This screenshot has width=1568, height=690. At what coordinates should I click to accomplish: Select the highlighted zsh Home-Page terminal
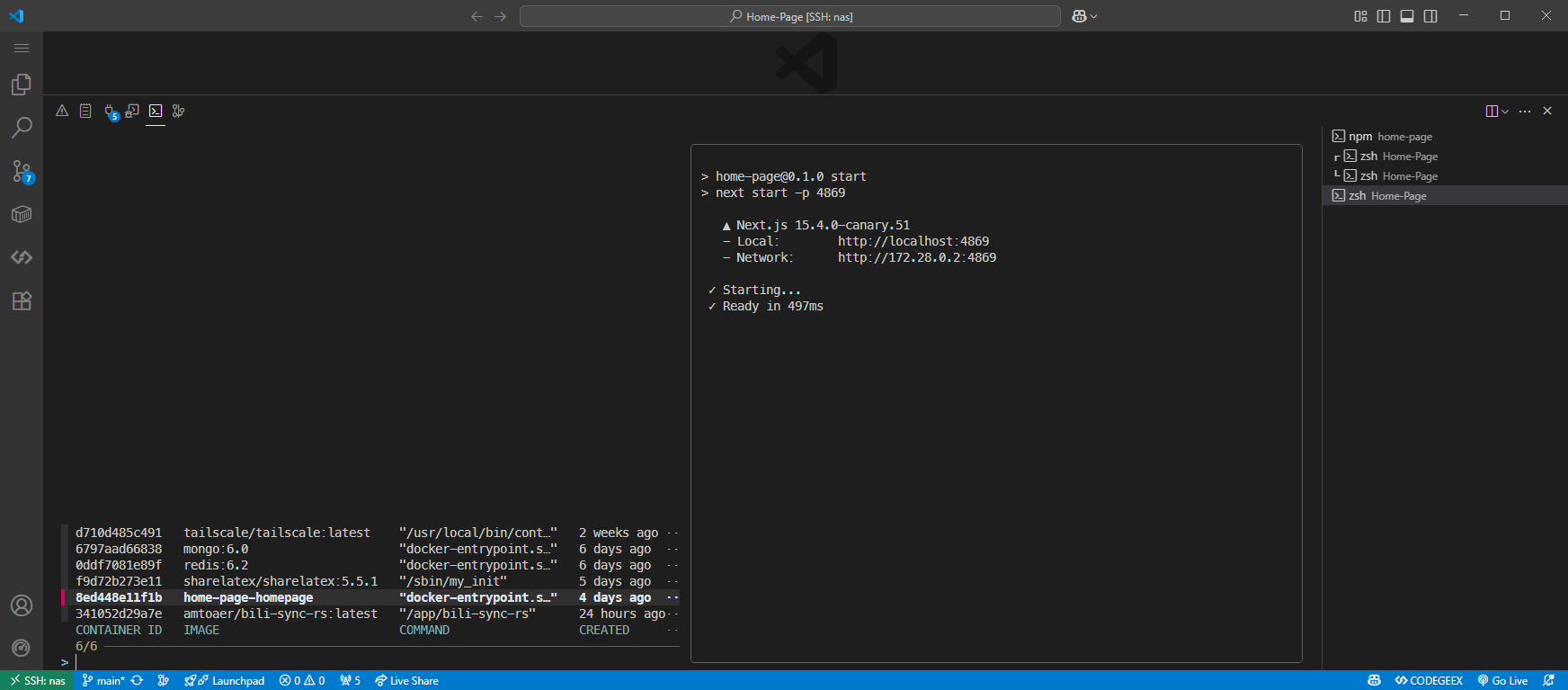[1445, 195]
